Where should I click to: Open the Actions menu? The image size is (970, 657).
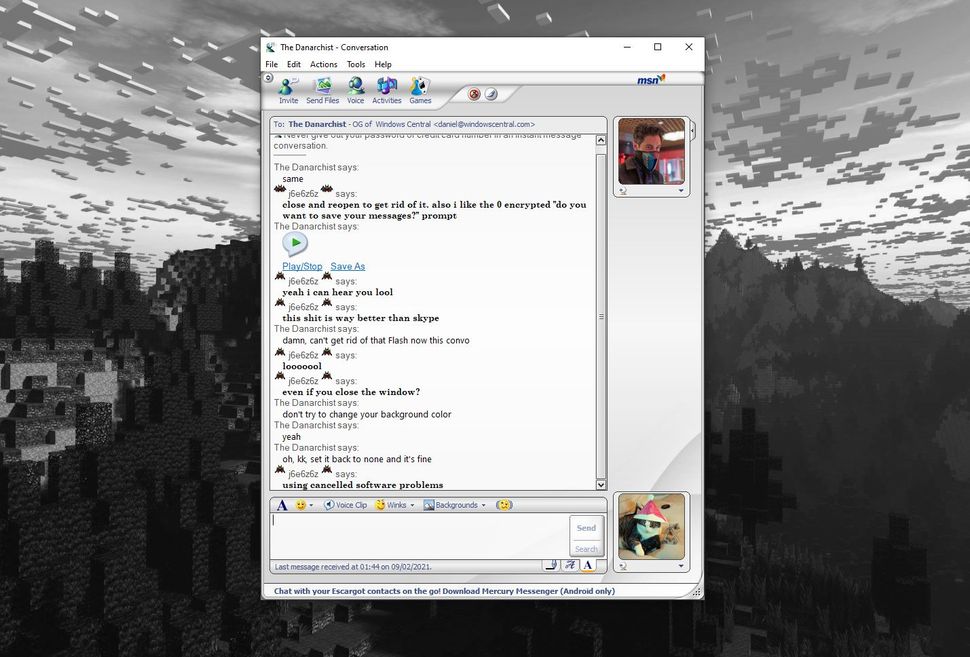click(x=323, y=64)
